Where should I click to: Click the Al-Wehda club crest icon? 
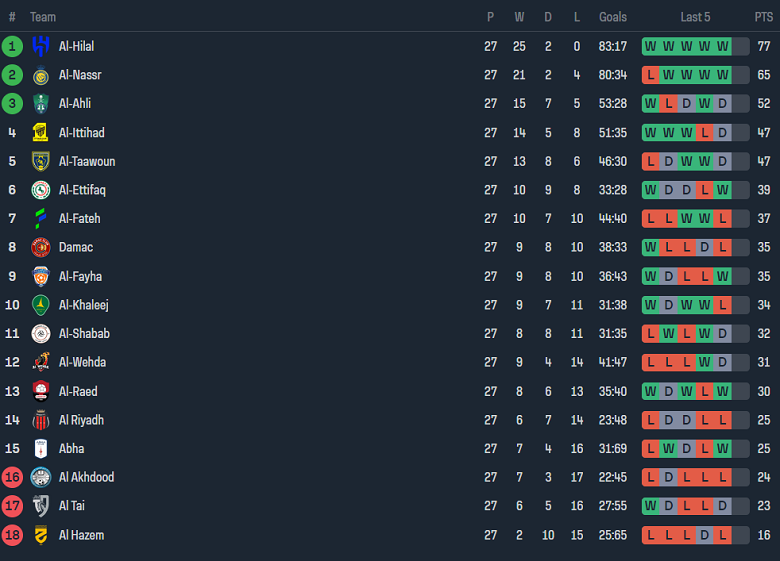tap(41, 362)
